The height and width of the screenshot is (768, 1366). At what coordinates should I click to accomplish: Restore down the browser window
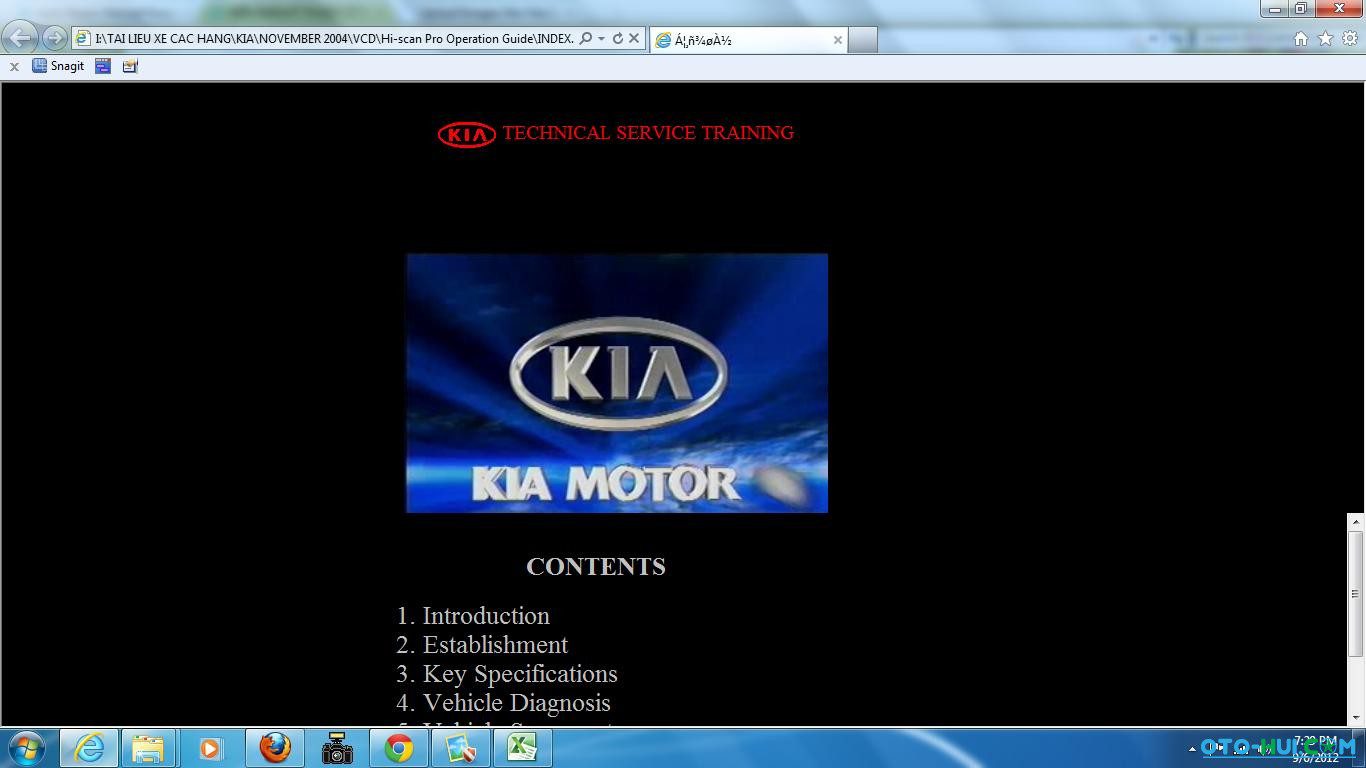(1301, 9)
